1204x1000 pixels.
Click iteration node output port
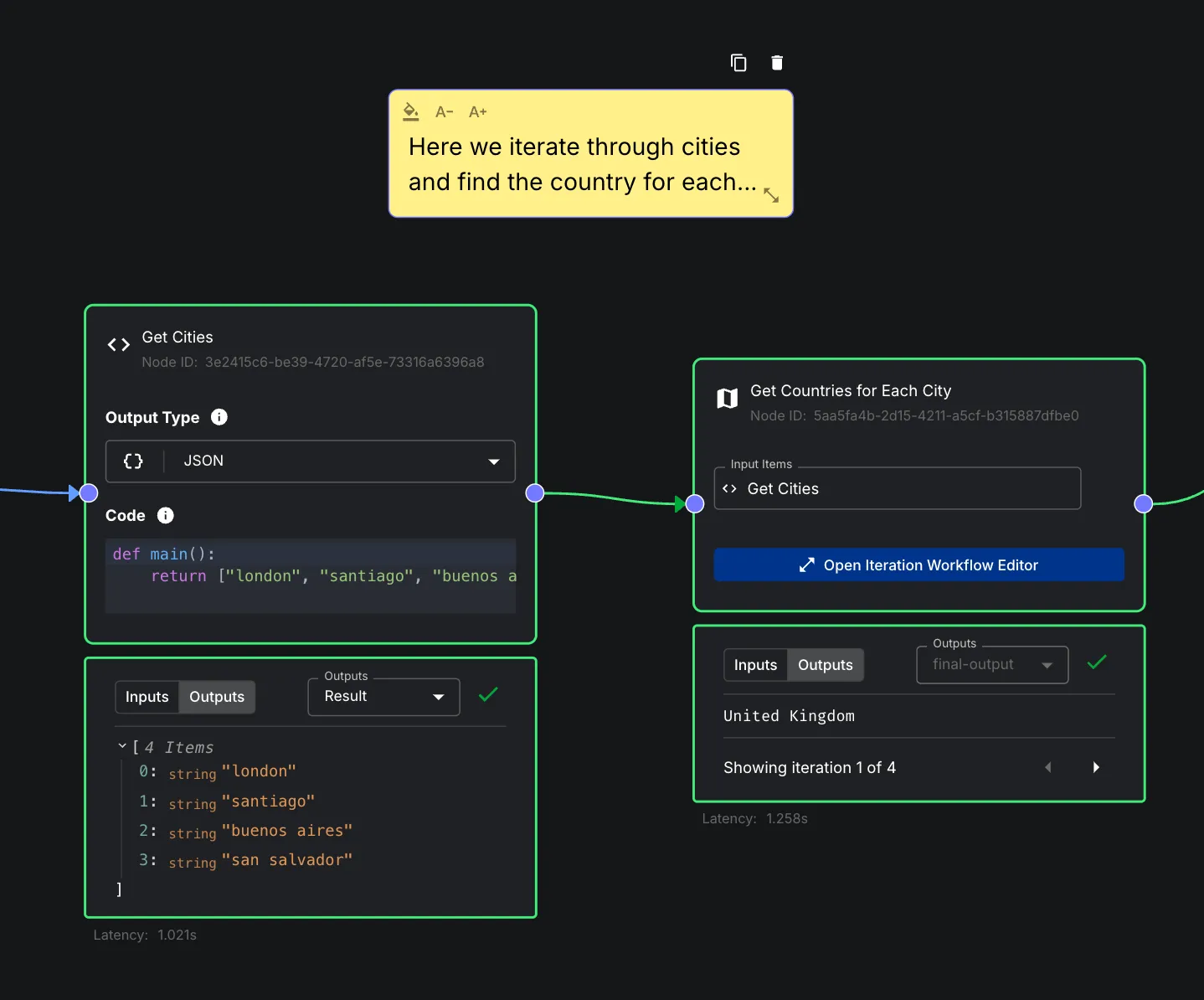[1144, 503]
